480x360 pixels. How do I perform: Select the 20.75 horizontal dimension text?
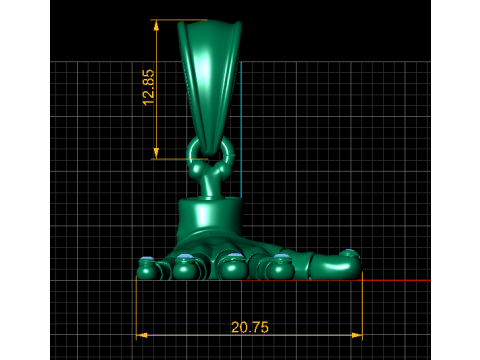click(250, 327)
